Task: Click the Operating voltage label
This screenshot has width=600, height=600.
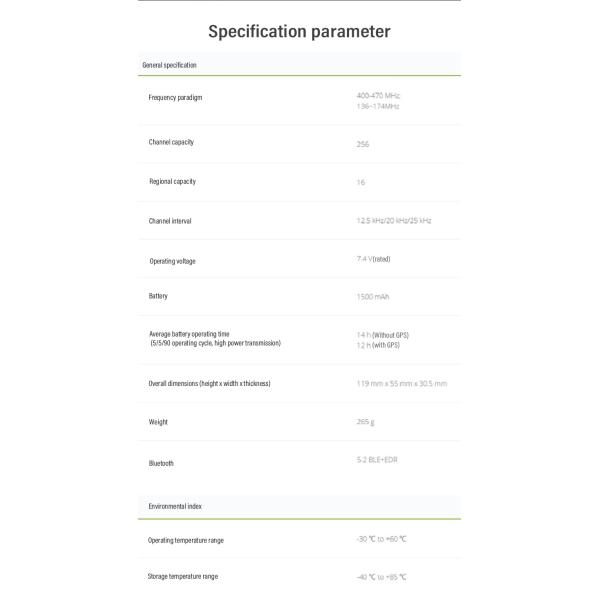Action: pyautogui.click(x=172, y=261)
